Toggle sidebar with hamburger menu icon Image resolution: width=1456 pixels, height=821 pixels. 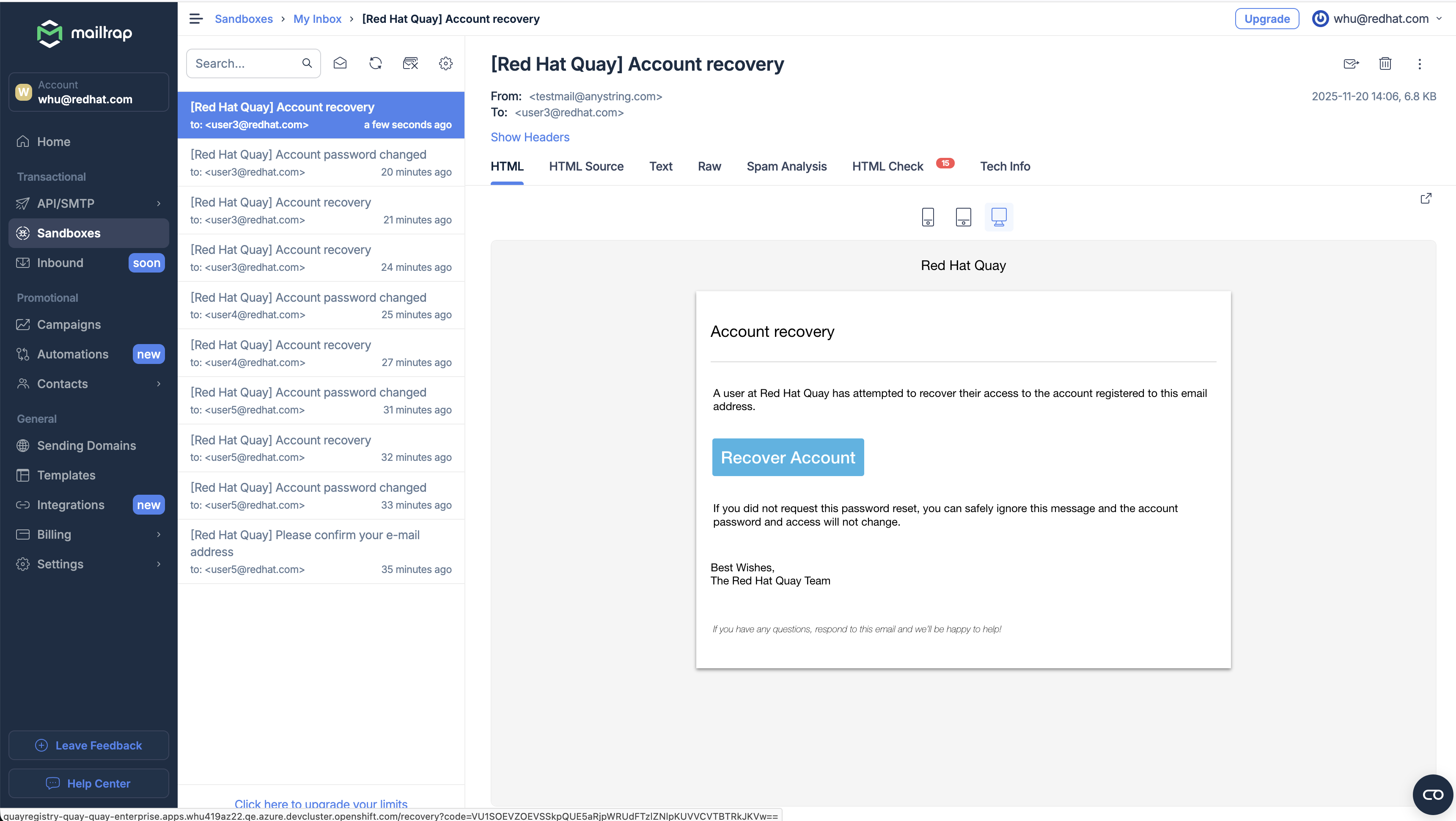pos(195,19)
